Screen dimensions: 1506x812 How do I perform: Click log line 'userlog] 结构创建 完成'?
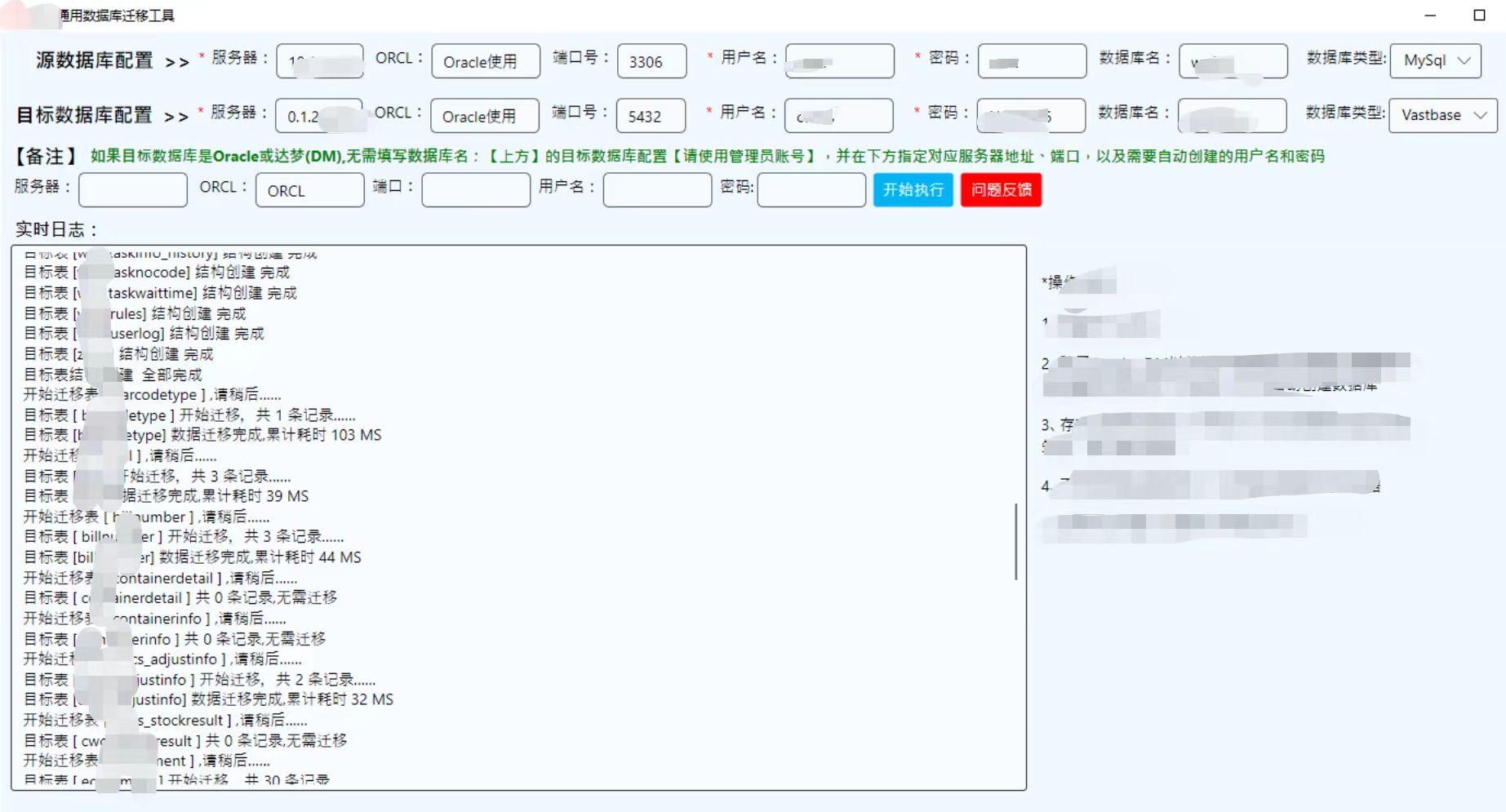pyautogui.click(x=144, y=334)
